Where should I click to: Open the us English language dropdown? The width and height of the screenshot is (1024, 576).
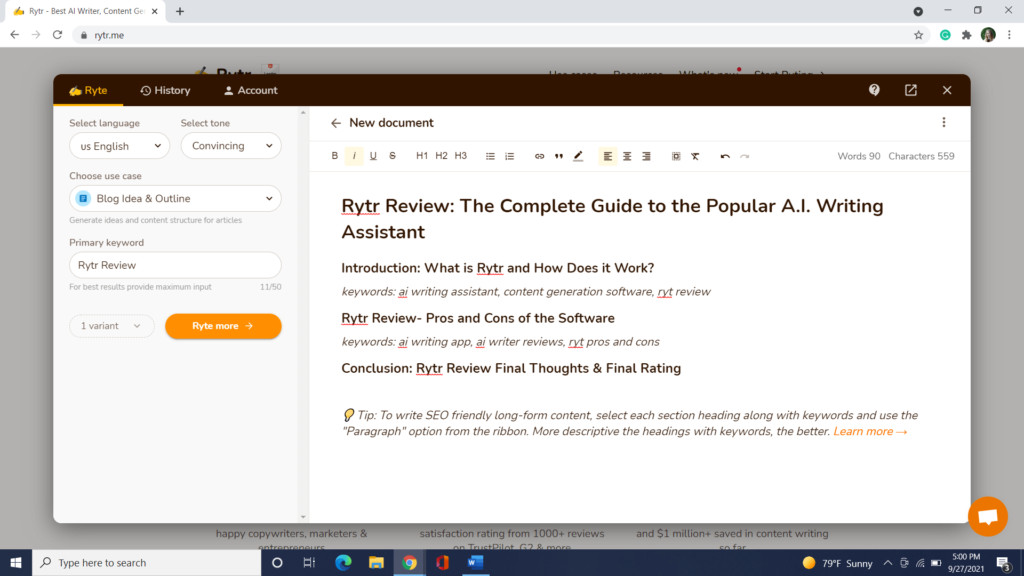click(x=119, y=146)
